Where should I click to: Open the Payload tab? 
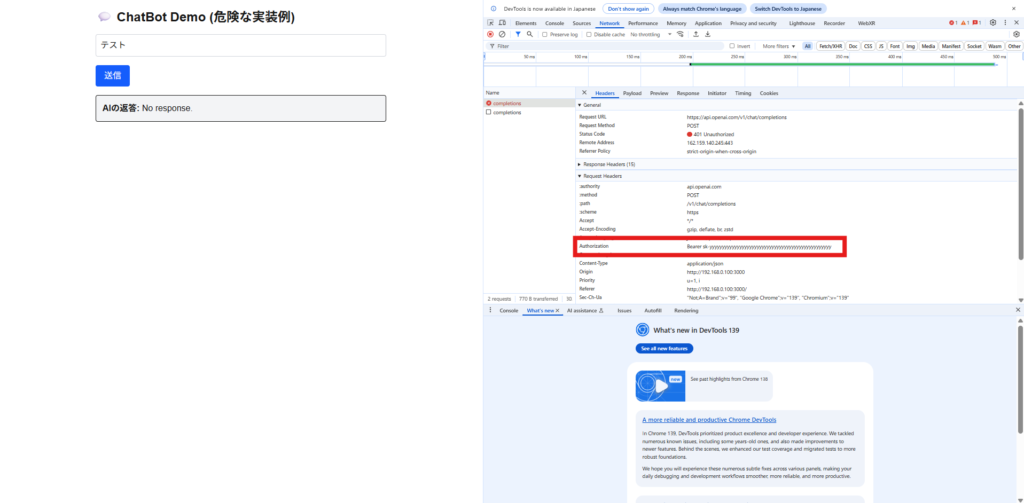(632, 93)
